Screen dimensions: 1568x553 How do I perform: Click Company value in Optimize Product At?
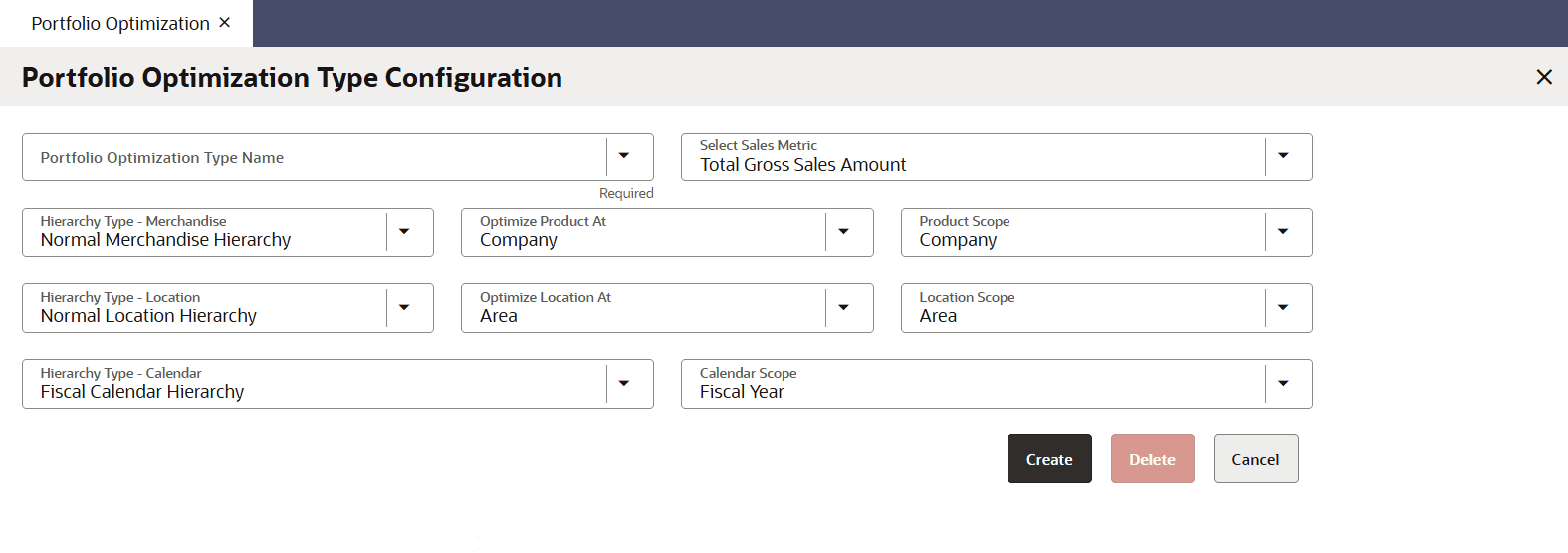(519, 240)
